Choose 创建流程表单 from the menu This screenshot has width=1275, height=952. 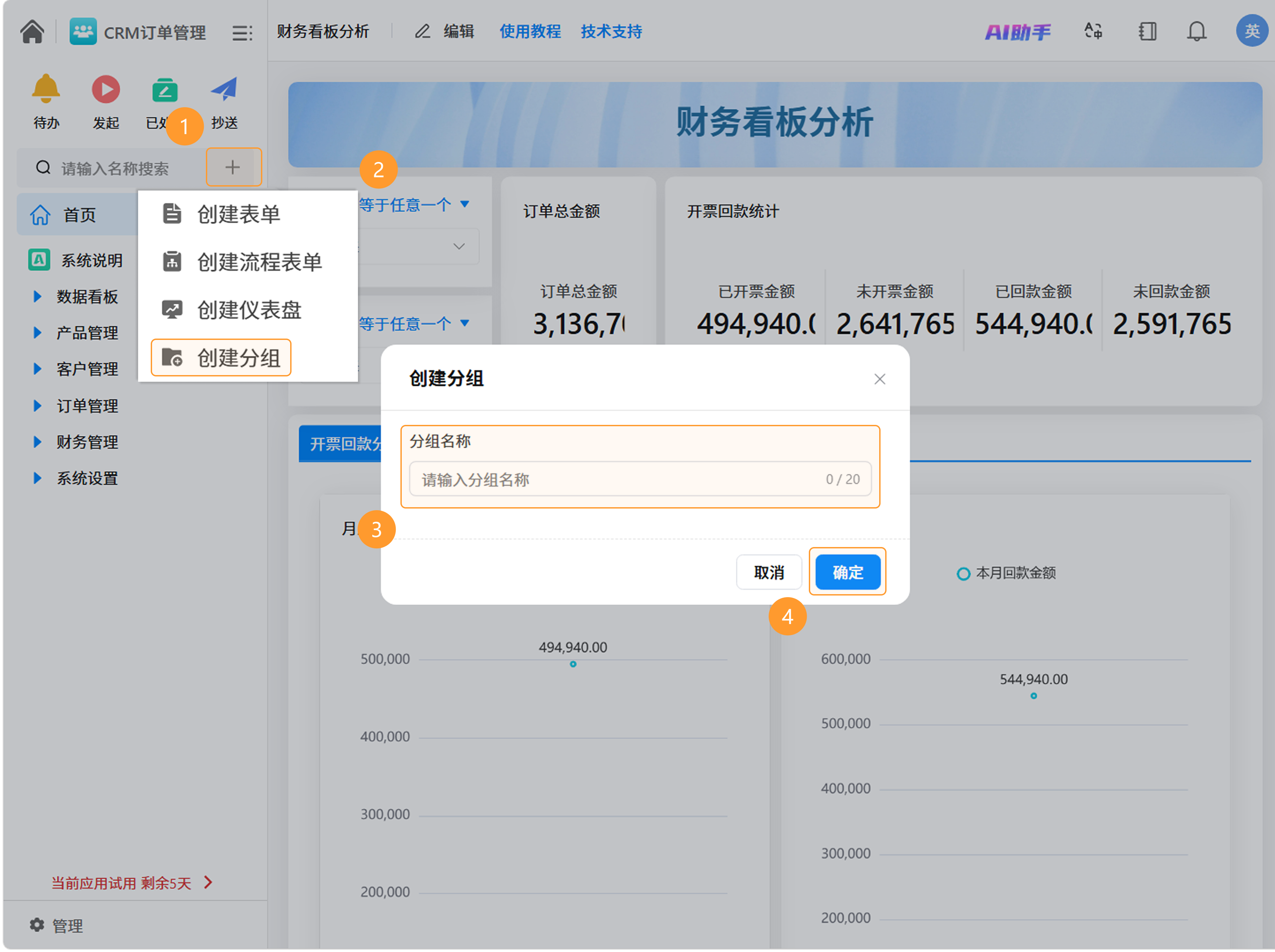(x=242, y=262)
